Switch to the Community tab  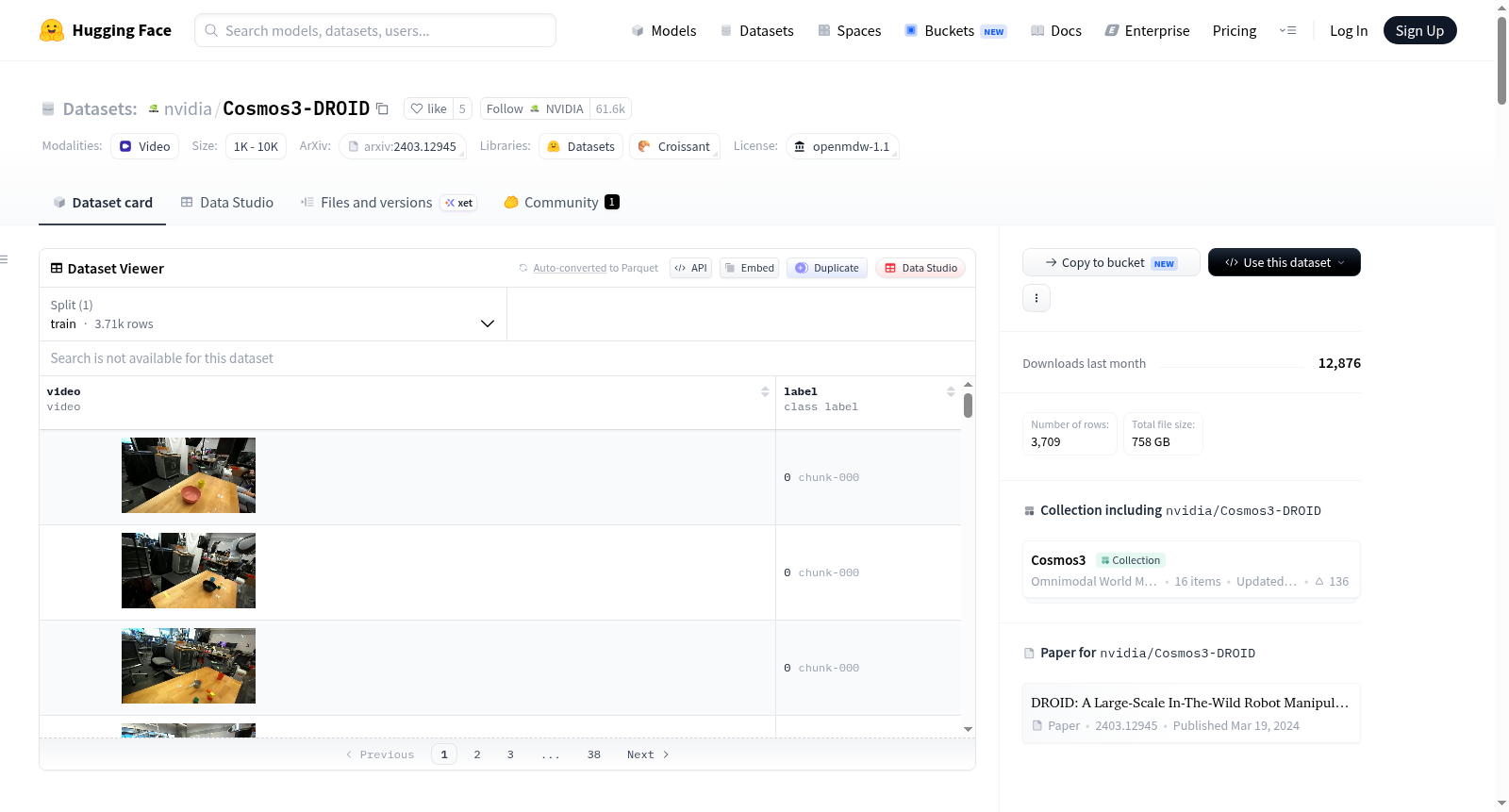tap(561, 202)
